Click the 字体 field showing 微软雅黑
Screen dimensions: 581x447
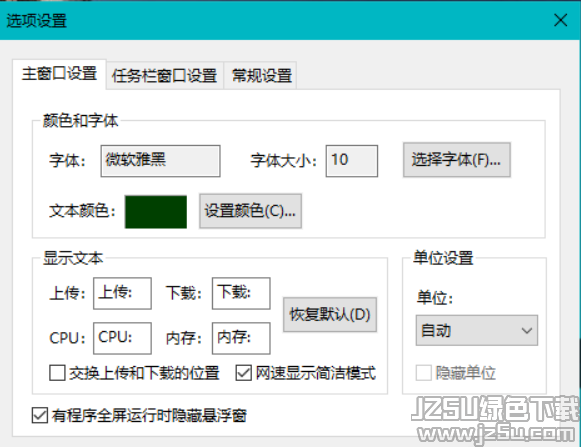coord(160,161)
